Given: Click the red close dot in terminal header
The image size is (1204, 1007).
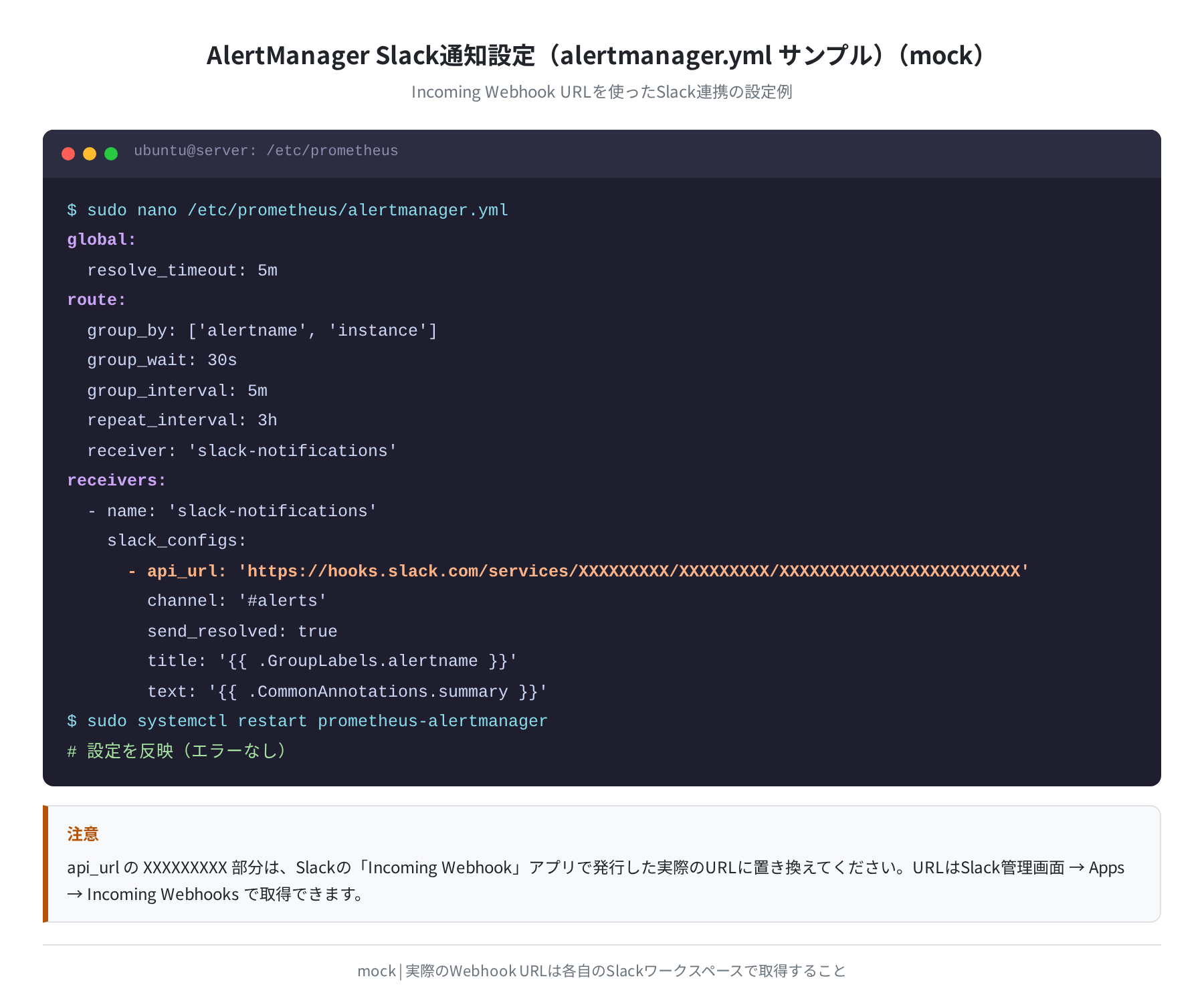Looking at the screenshot, I should tap(68, 154).
